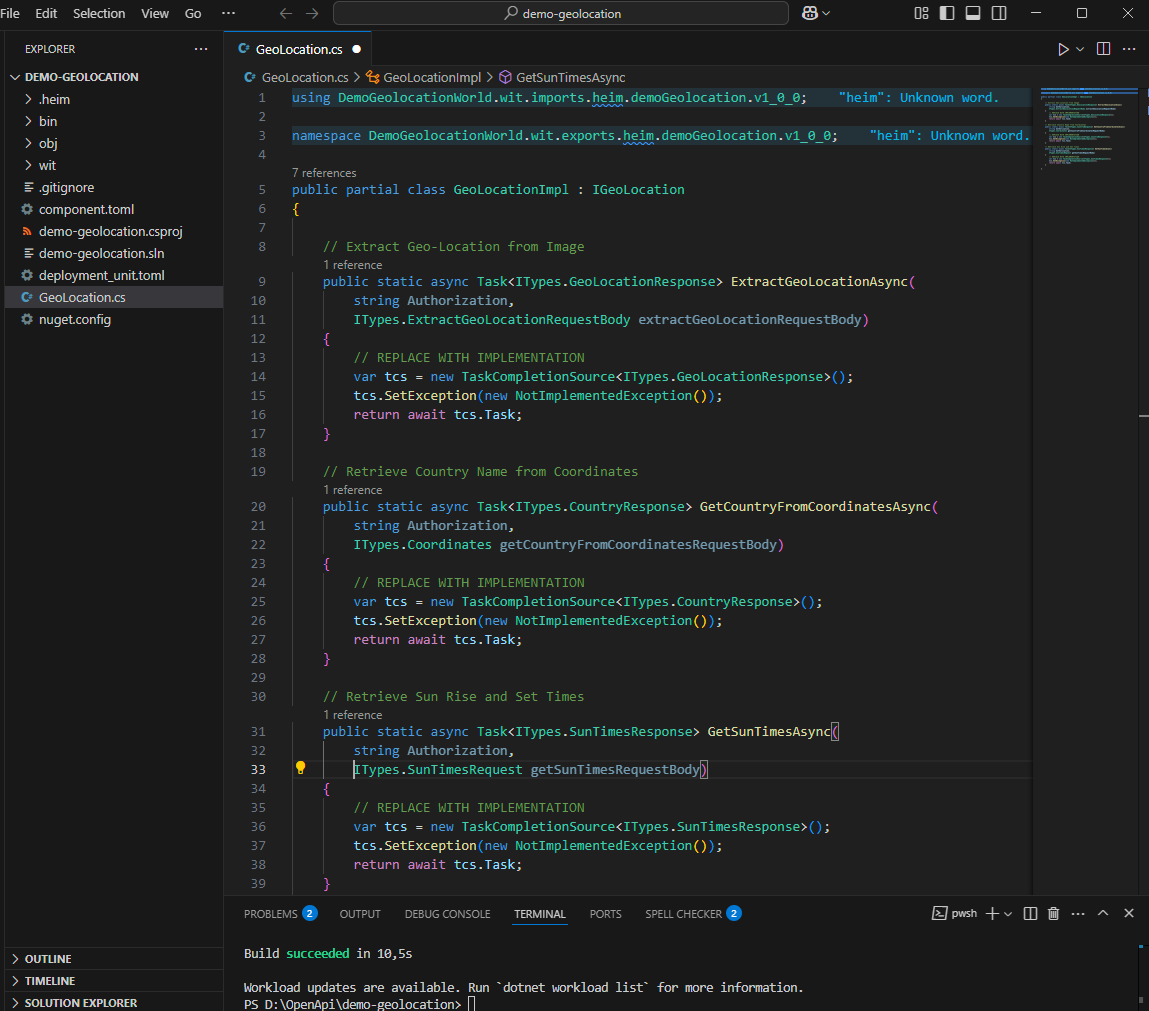The image size is (1149, 1011).
Task: Expand the .heim folder
Action: point(54,99)
